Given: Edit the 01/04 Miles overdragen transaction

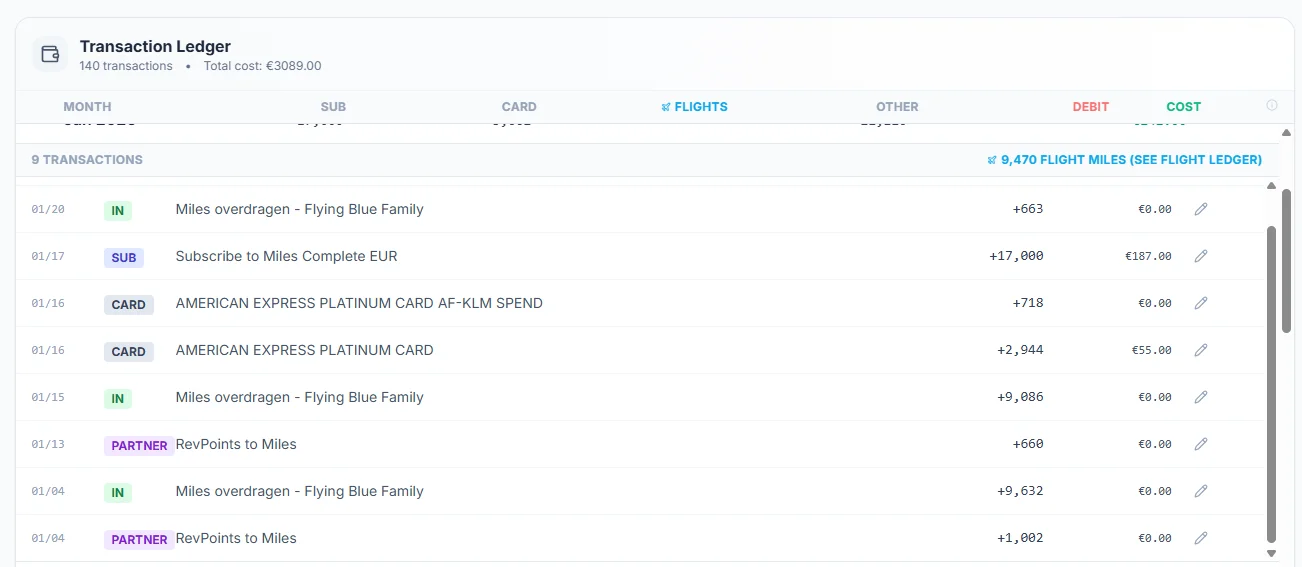Looking at the screenshot, I should tap(1201, 491).
